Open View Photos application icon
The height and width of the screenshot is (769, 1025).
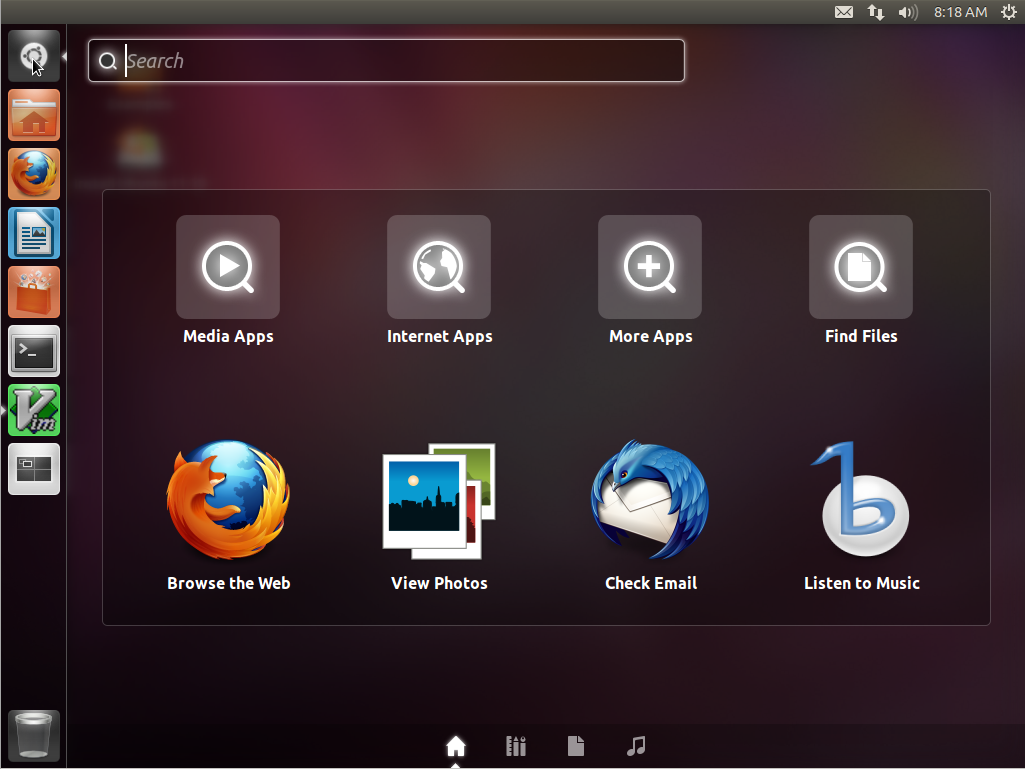pyautogui.click(x=439, y=501)
